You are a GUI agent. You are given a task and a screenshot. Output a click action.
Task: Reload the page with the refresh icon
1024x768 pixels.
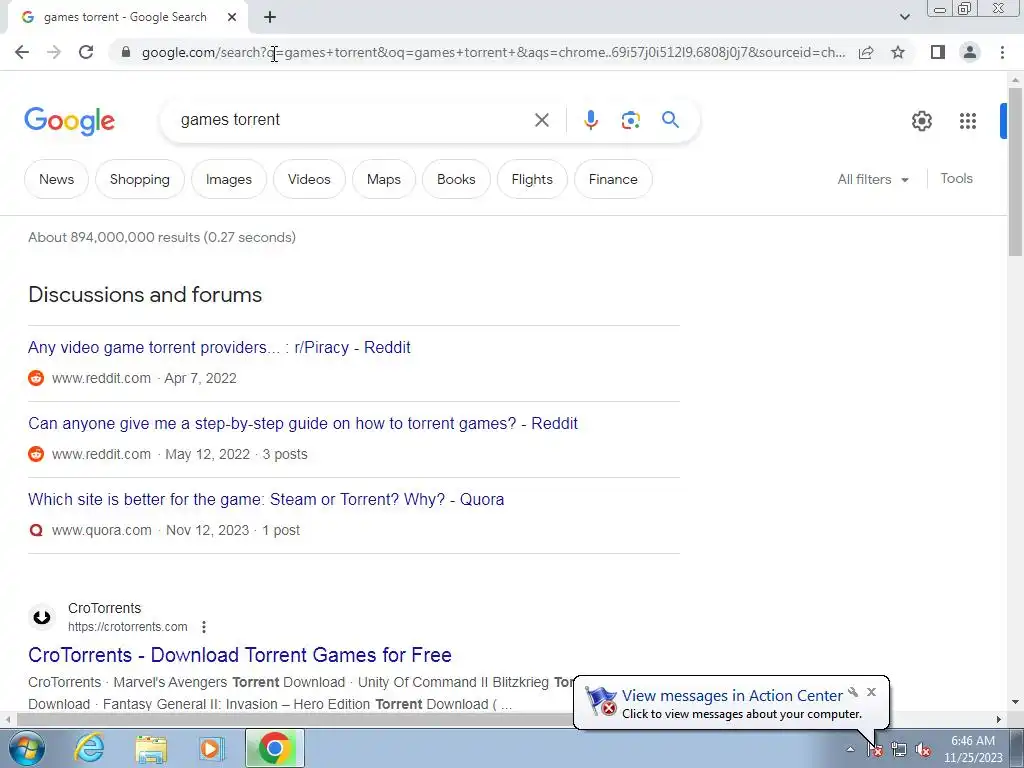86,52
